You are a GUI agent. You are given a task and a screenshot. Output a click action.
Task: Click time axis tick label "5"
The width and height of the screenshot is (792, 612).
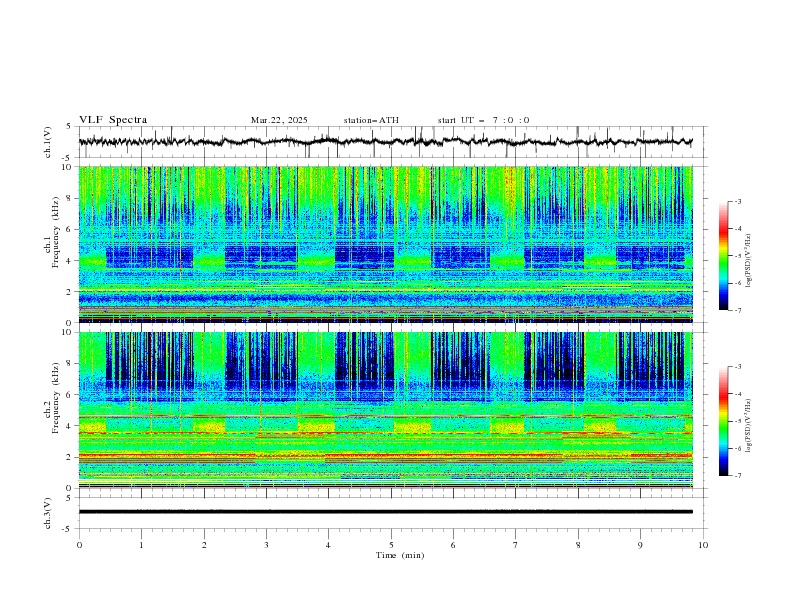(391, 545)
